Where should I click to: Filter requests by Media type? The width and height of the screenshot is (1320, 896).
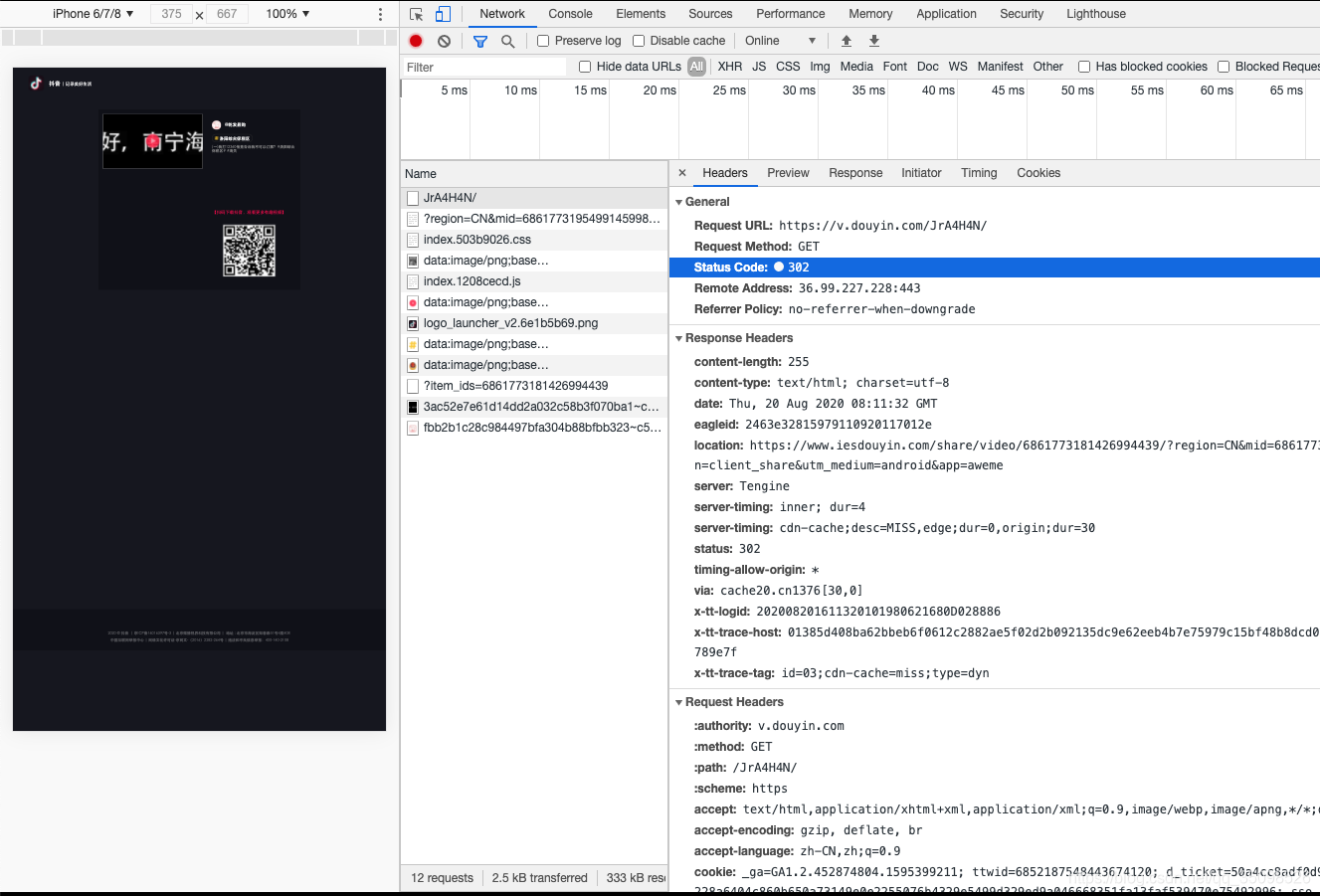click(x=856, y=67)
